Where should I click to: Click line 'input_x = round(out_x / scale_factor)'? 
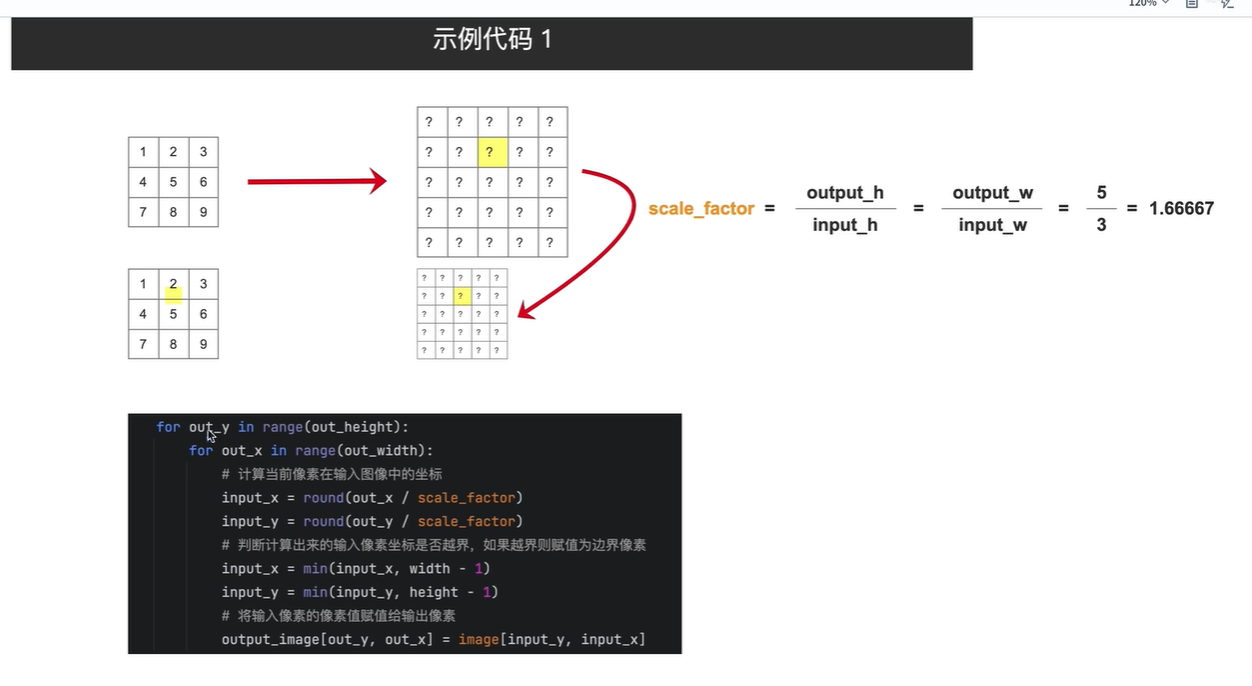coord(372,498)
